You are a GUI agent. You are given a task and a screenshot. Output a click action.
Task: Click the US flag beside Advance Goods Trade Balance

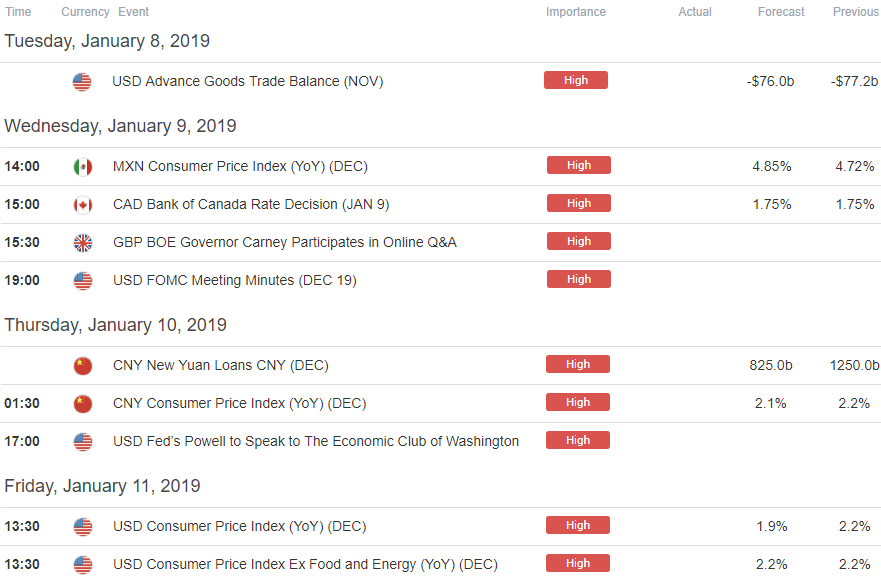coord(82,82)
